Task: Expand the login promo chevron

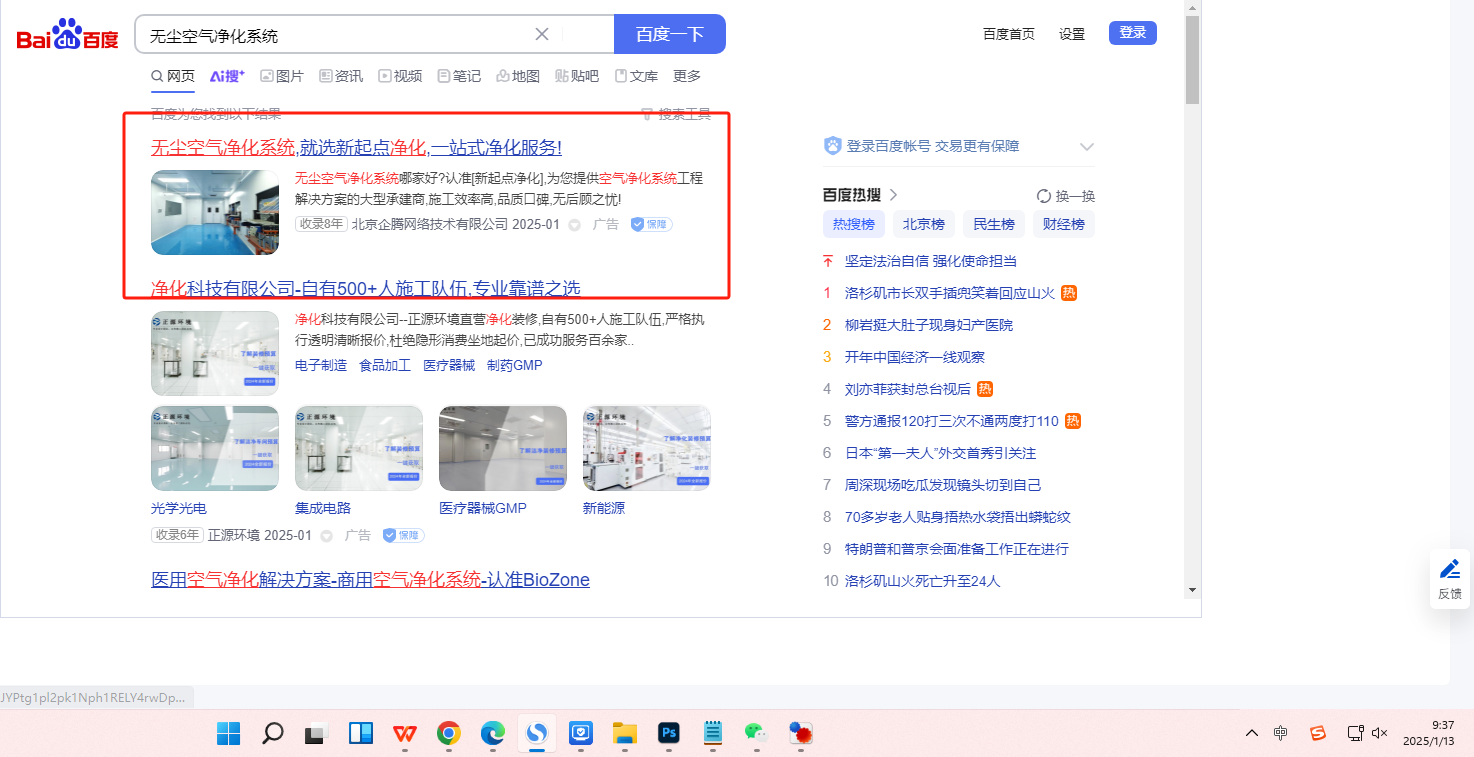Action: point(1087,147)
